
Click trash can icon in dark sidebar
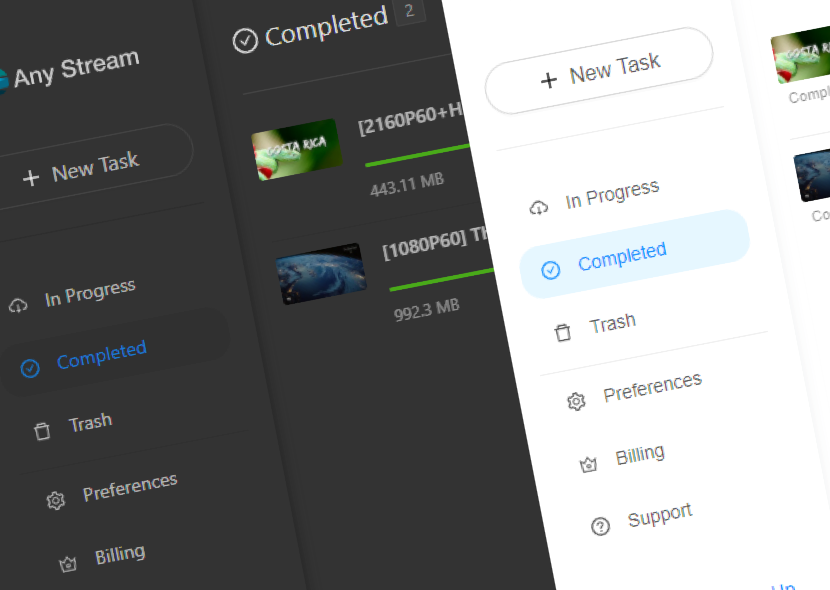(x=42, y=431)
